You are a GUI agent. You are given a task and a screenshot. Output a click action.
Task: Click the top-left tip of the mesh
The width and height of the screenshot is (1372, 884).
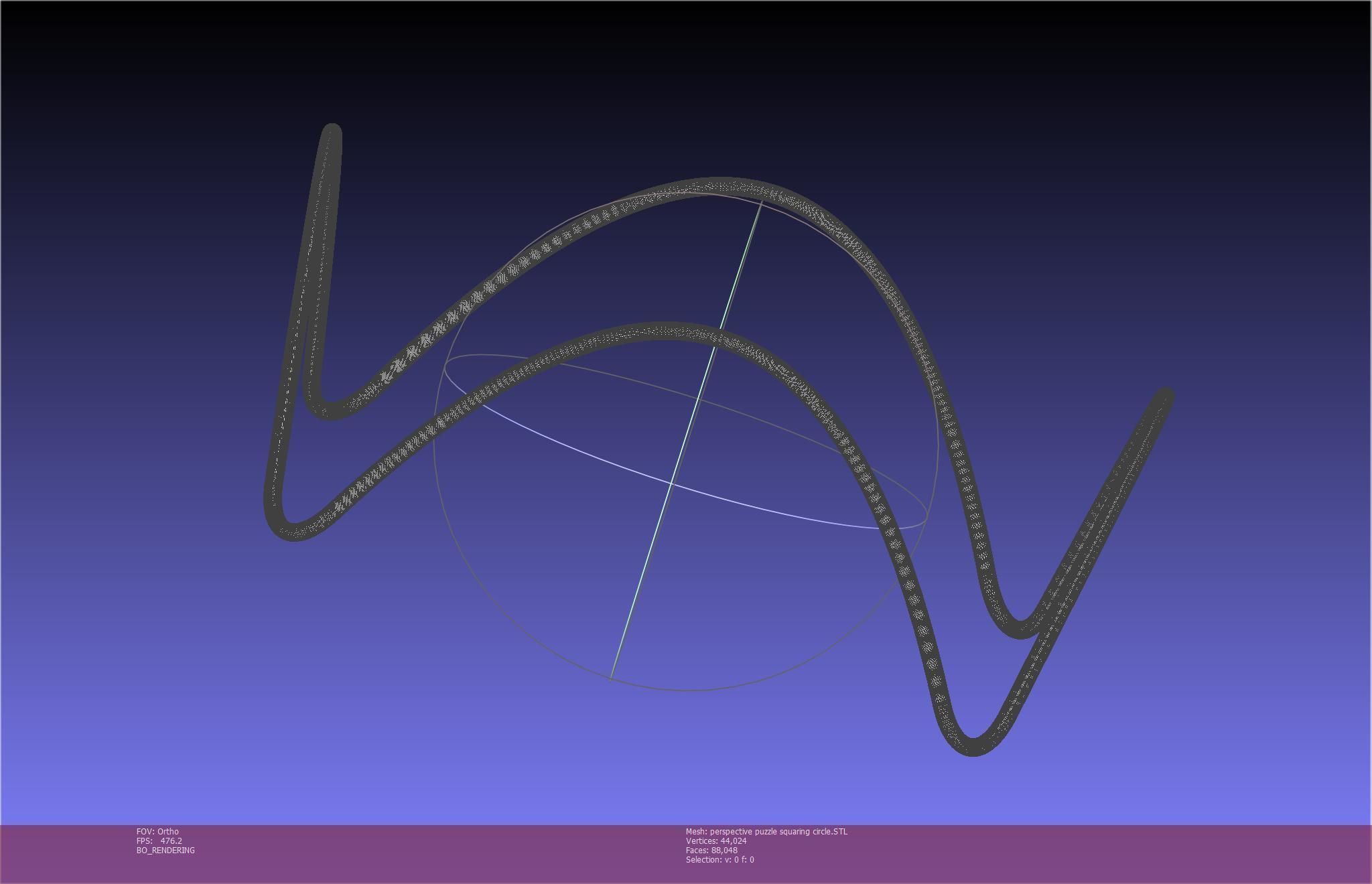332,132
